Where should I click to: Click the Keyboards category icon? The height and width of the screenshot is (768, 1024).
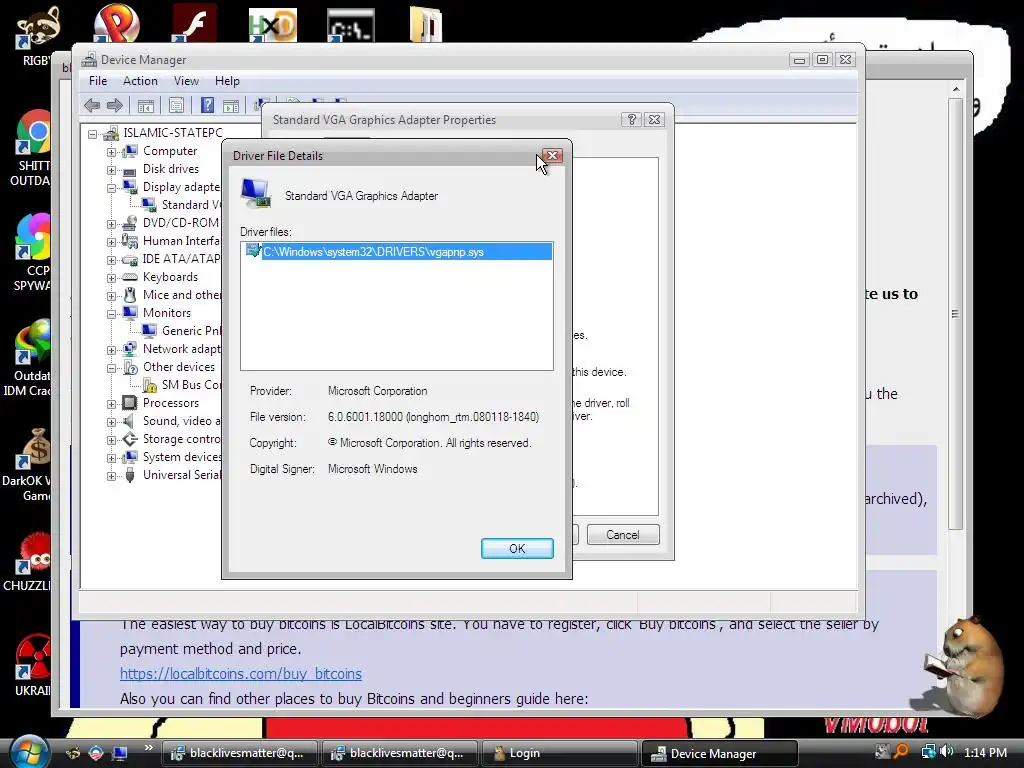pyautogui.click(x=130, y=277)
